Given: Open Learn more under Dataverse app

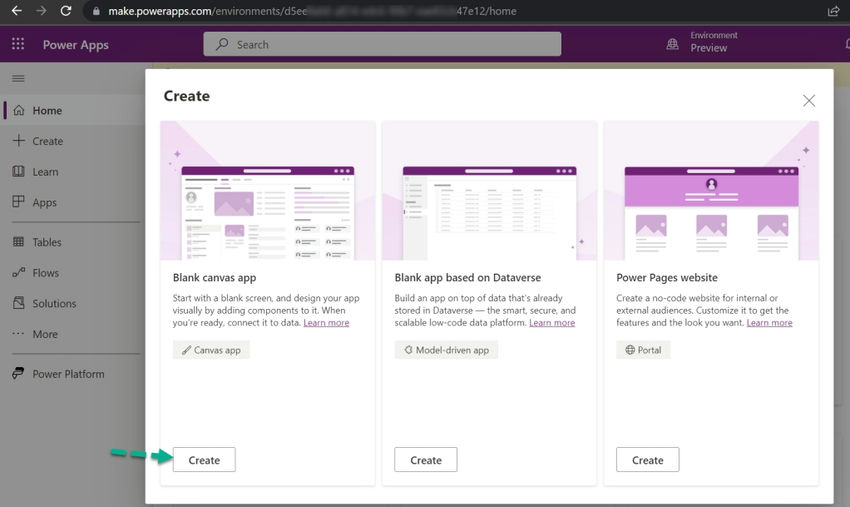Looking at the screenshot, I should [x=552, y=323].
